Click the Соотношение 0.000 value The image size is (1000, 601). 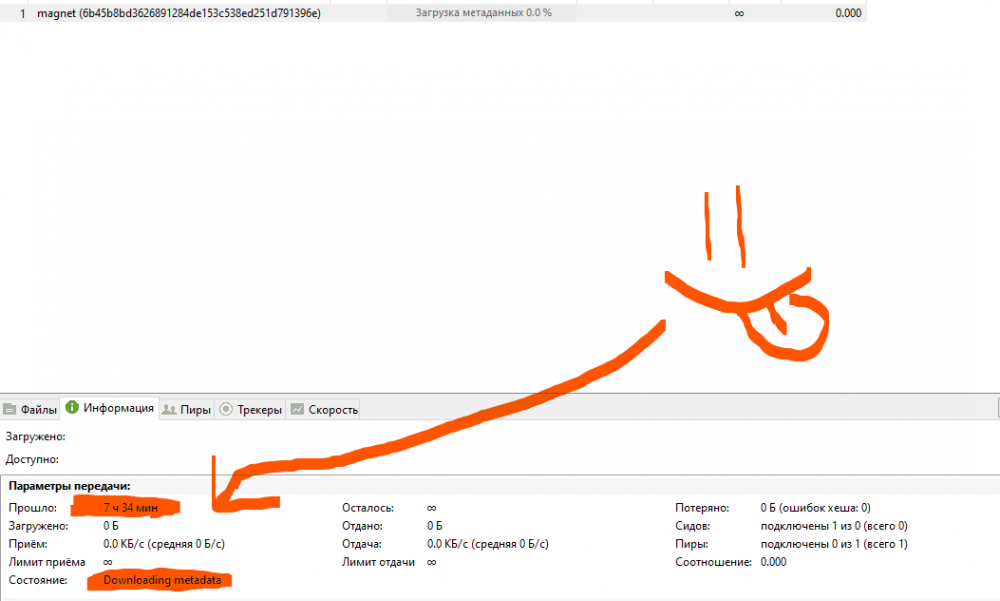[x=773, y=562]
